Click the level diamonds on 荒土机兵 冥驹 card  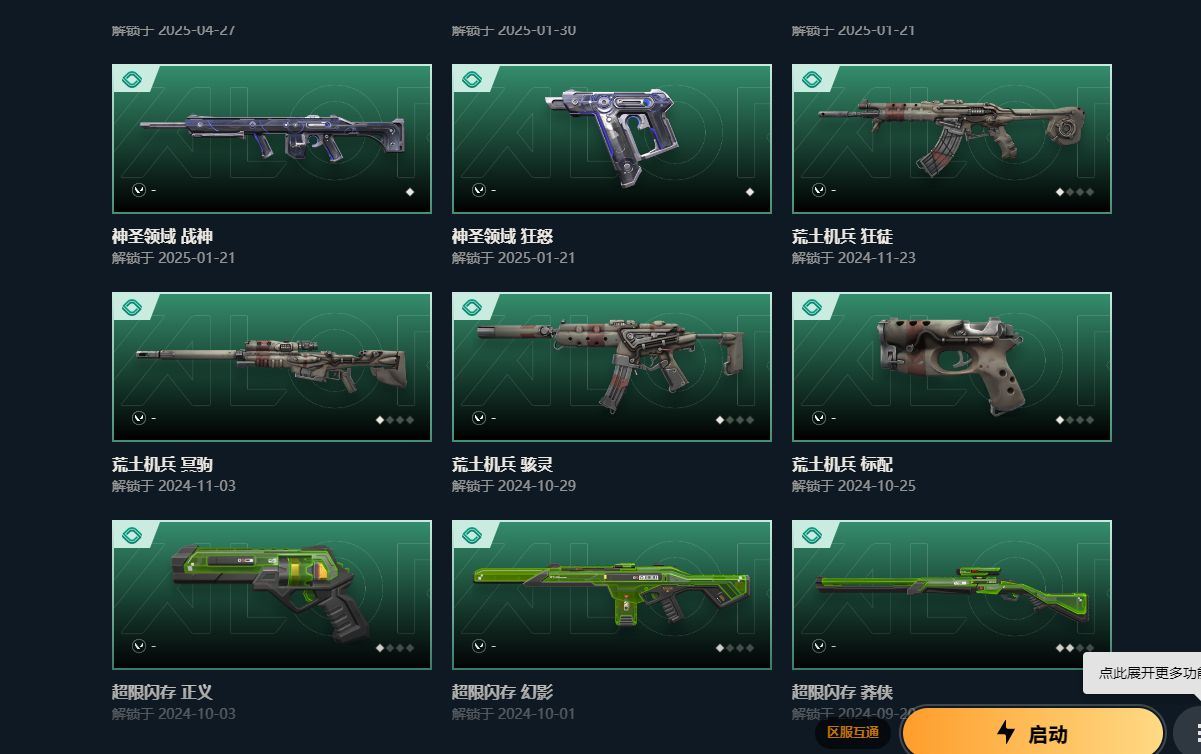coord(395,420)
